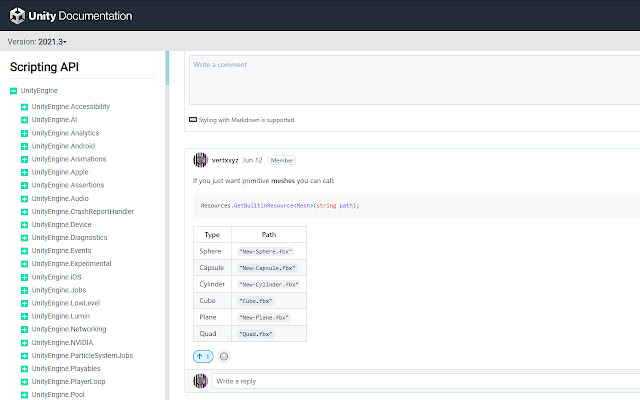Click the Sphere type cell

click(x=212, y=251)
